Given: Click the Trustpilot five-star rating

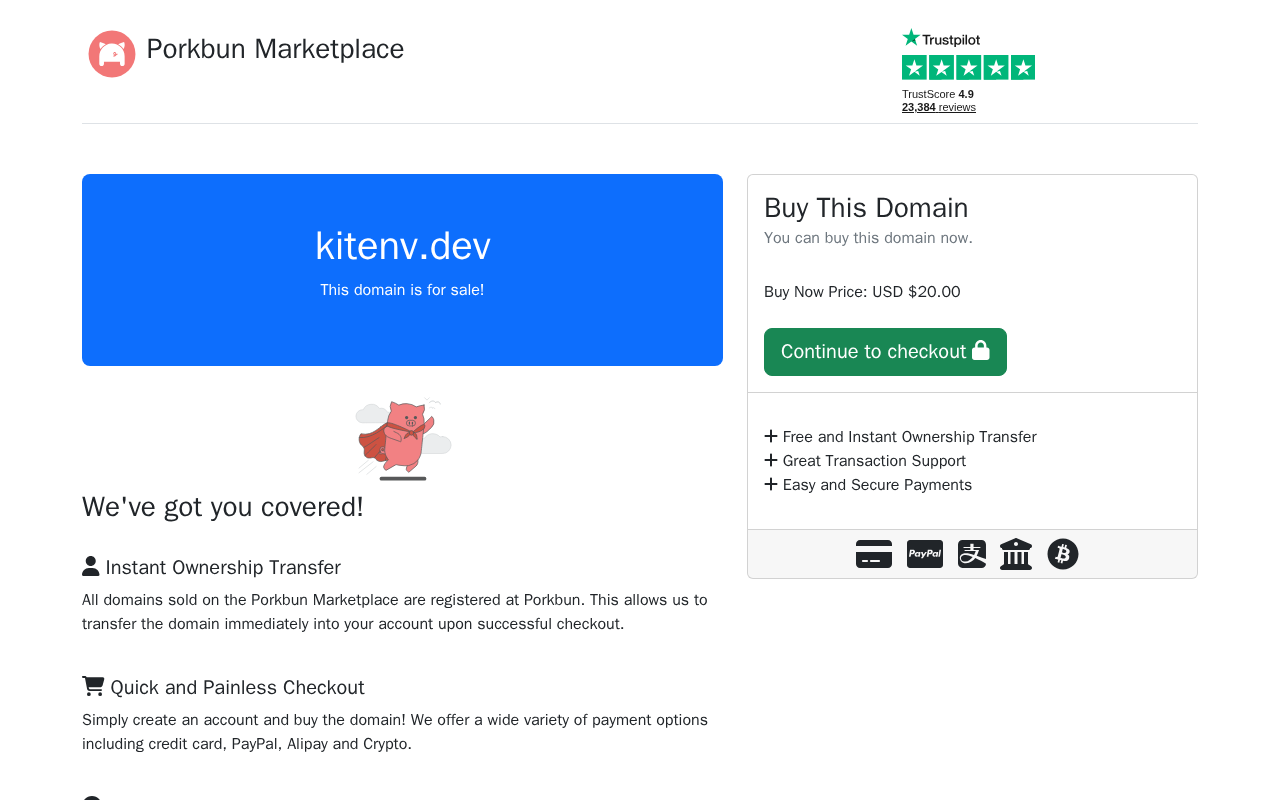Looking at the screenshot, I should pyautogui.click(x=968, y=68).
